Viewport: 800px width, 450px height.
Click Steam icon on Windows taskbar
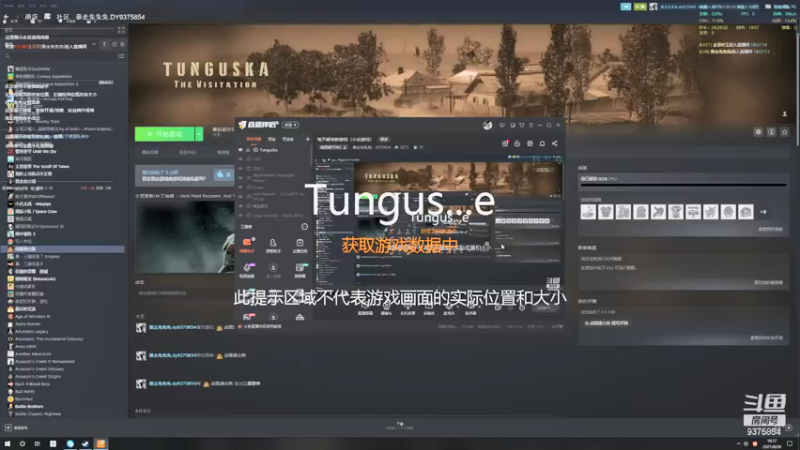85,444
